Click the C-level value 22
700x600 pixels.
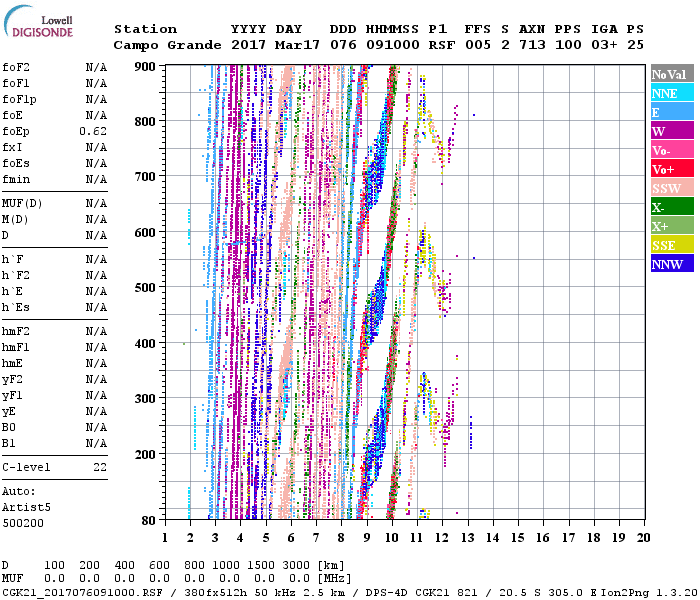[x=100, y=467]
